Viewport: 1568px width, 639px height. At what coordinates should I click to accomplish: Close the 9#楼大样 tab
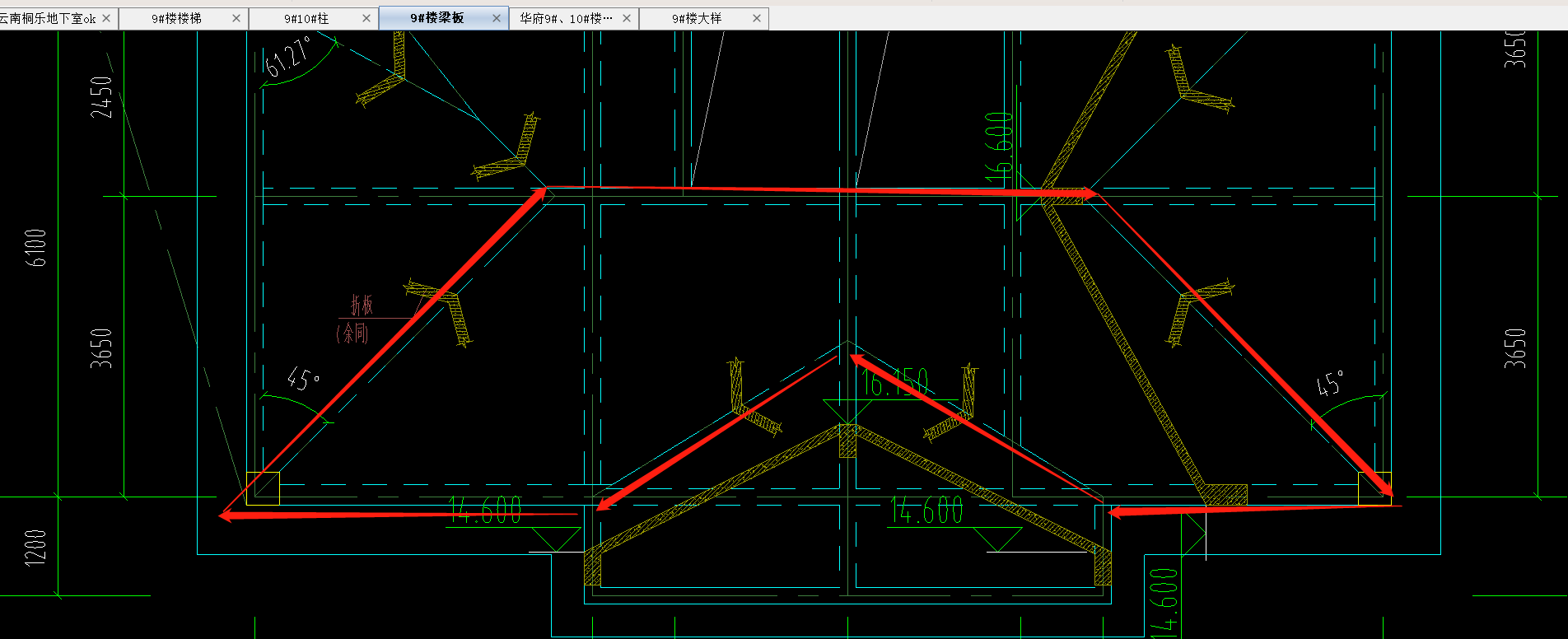pos(757,18)
